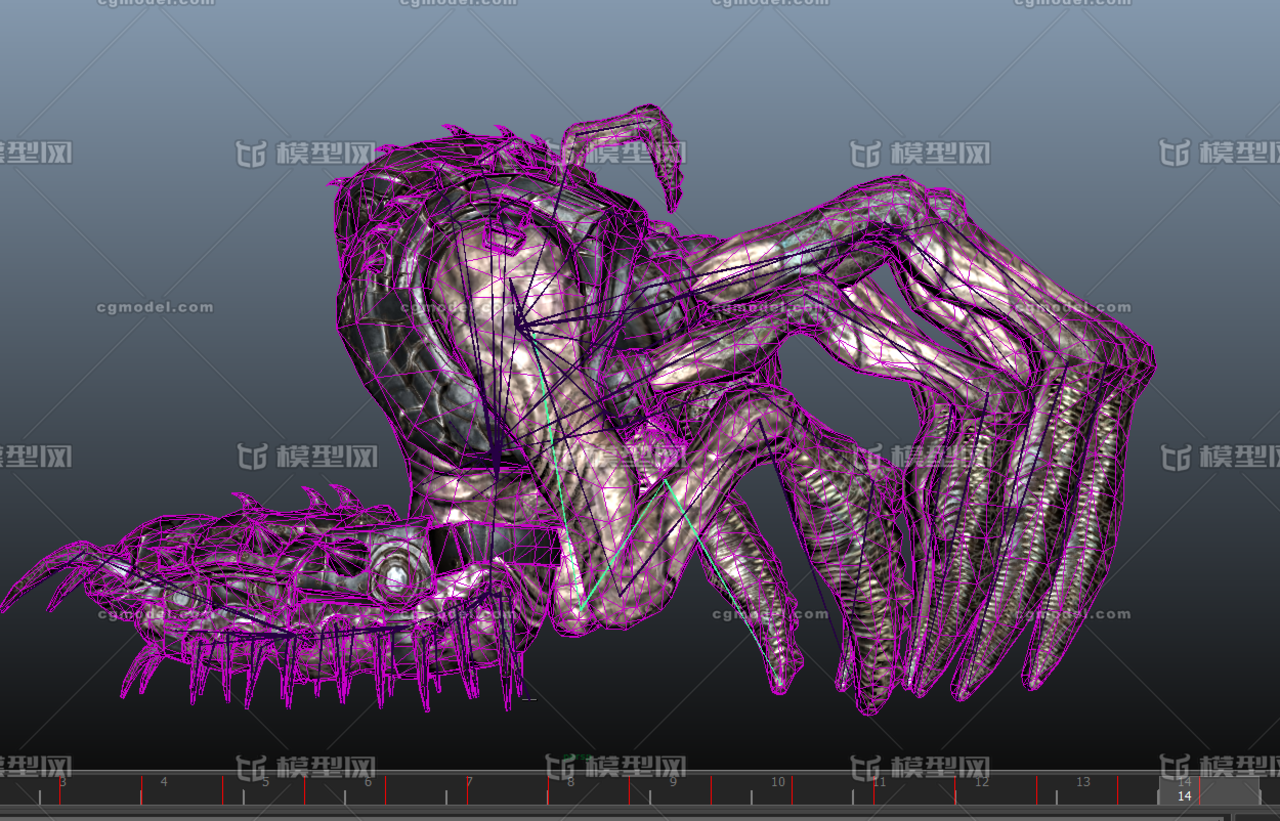Jump to frame 12 on the timeline
This screenshot has height=821, width=1280.
tap(982, 782)
